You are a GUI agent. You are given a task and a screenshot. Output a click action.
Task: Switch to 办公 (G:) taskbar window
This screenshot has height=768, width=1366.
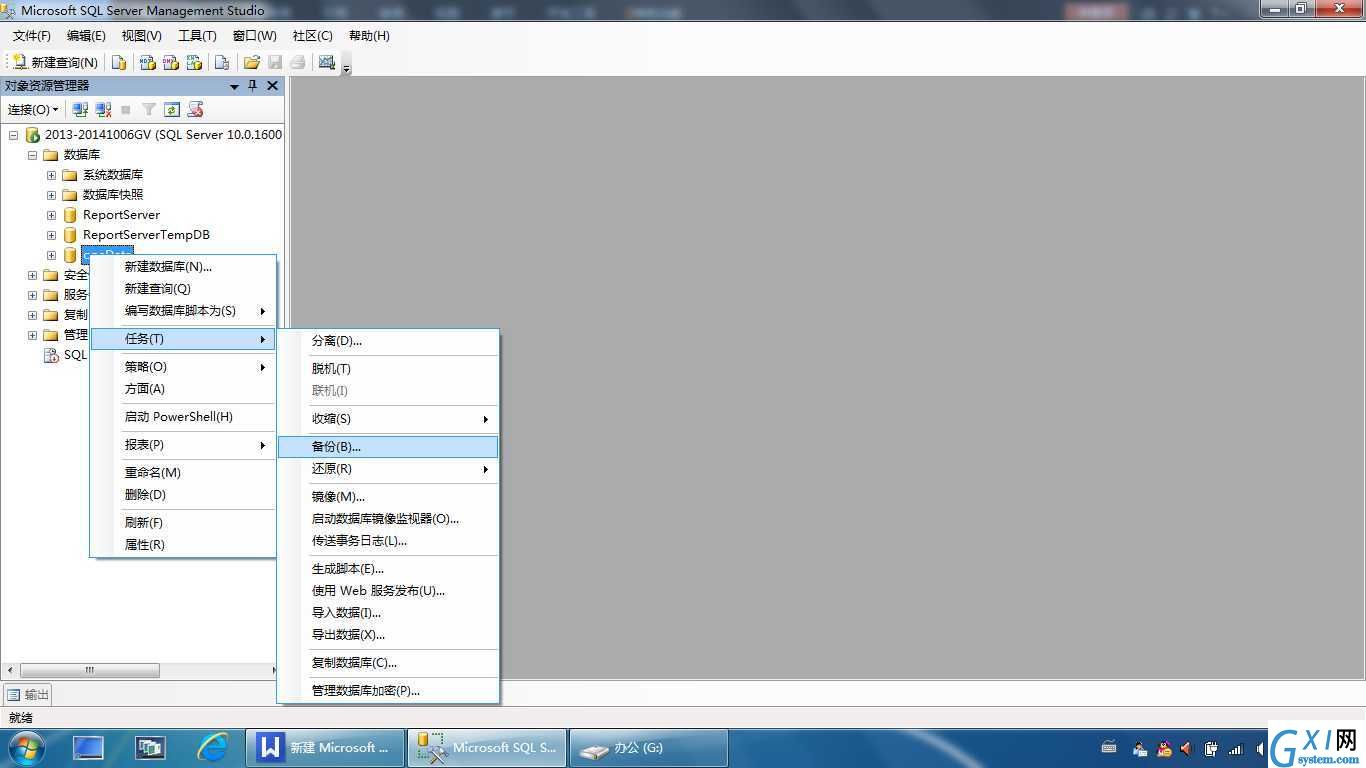pos(648,748)
